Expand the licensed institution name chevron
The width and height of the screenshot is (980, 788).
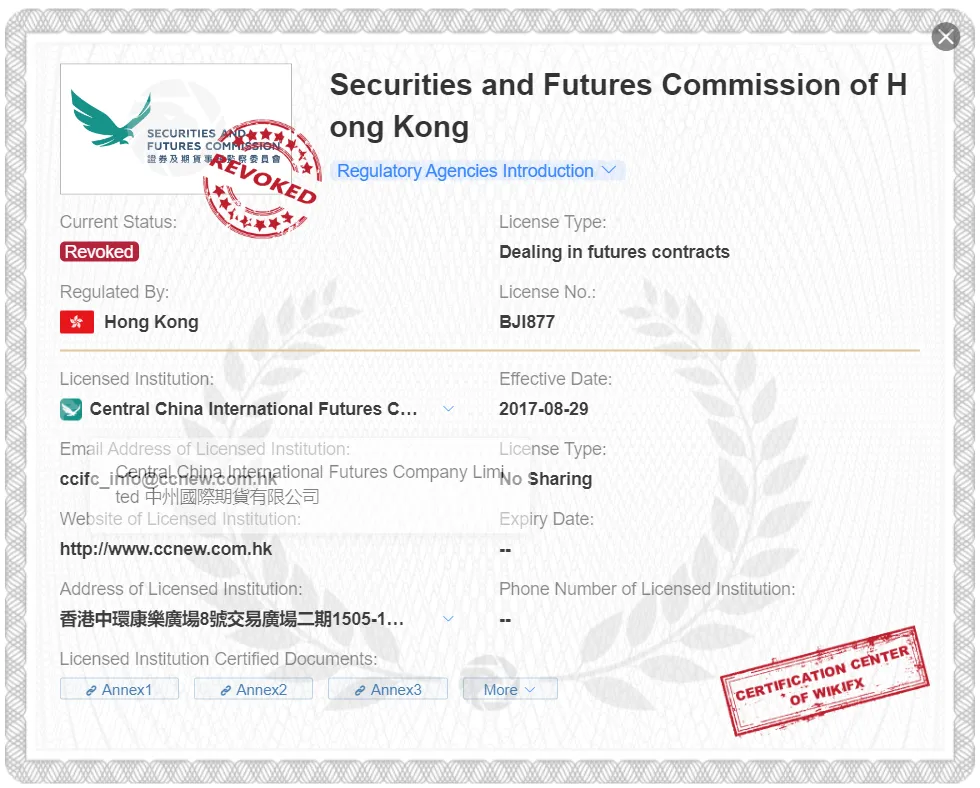448,409
